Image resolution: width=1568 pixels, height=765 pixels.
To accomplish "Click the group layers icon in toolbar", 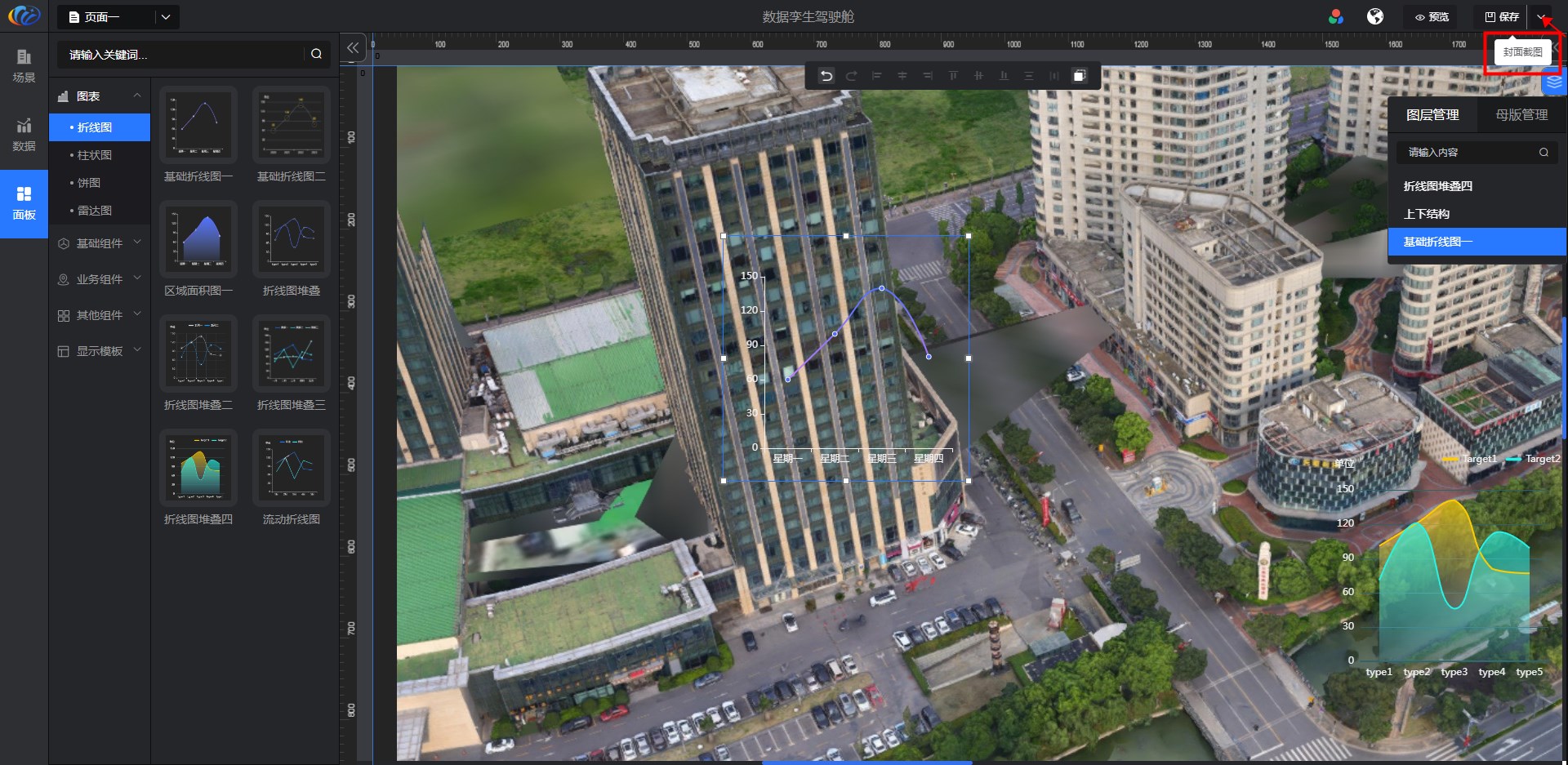I will [x=1079, y=76].
